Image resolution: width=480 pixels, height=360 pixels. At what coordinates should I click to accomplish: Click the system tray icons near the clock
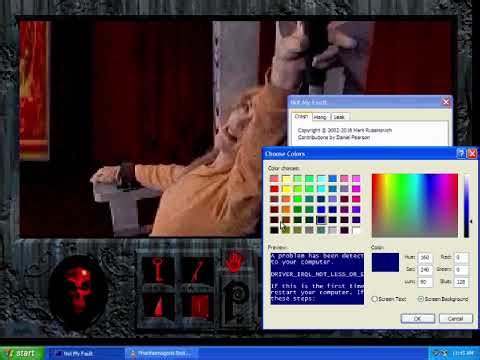(x=440, y=353)
